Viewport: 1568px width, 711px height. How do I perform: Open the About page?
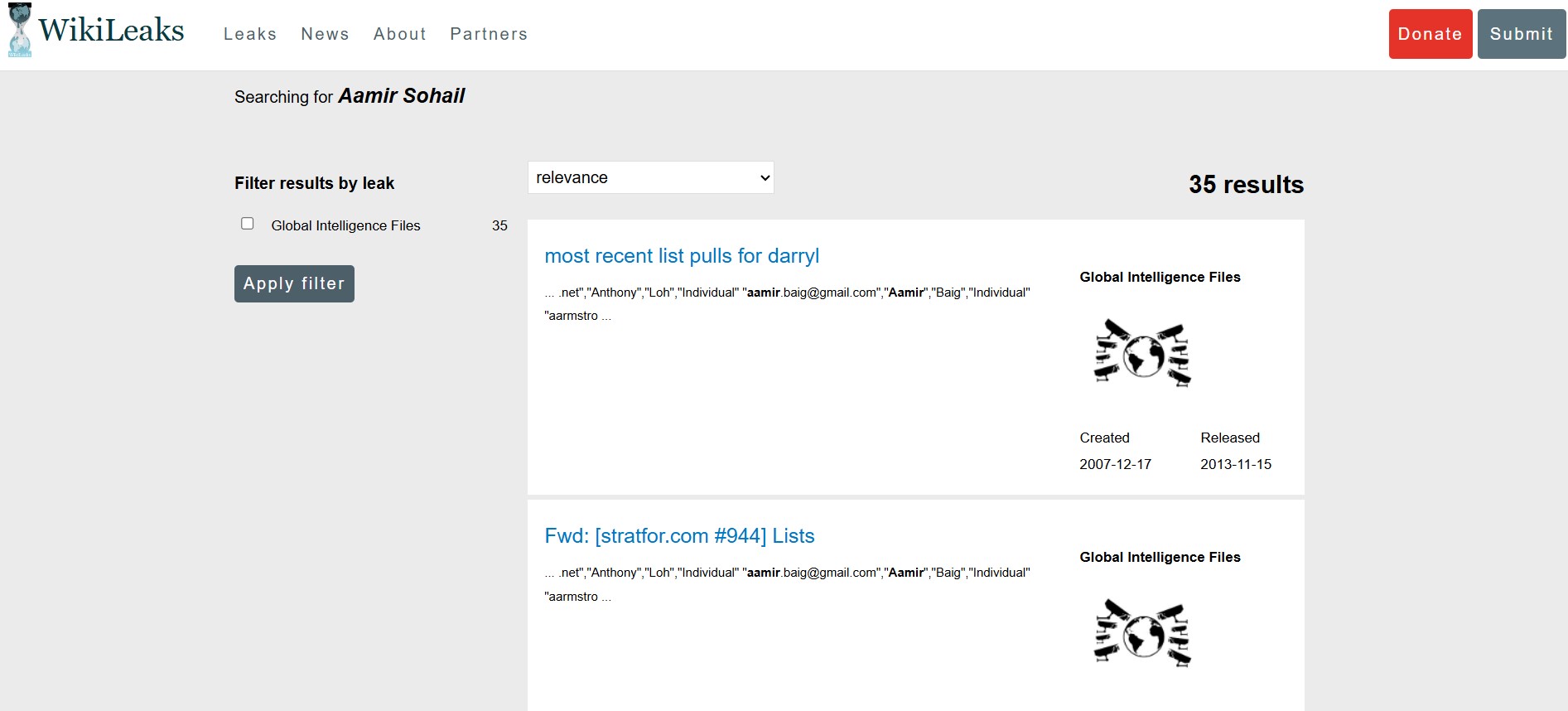click(x=400, y=34)
